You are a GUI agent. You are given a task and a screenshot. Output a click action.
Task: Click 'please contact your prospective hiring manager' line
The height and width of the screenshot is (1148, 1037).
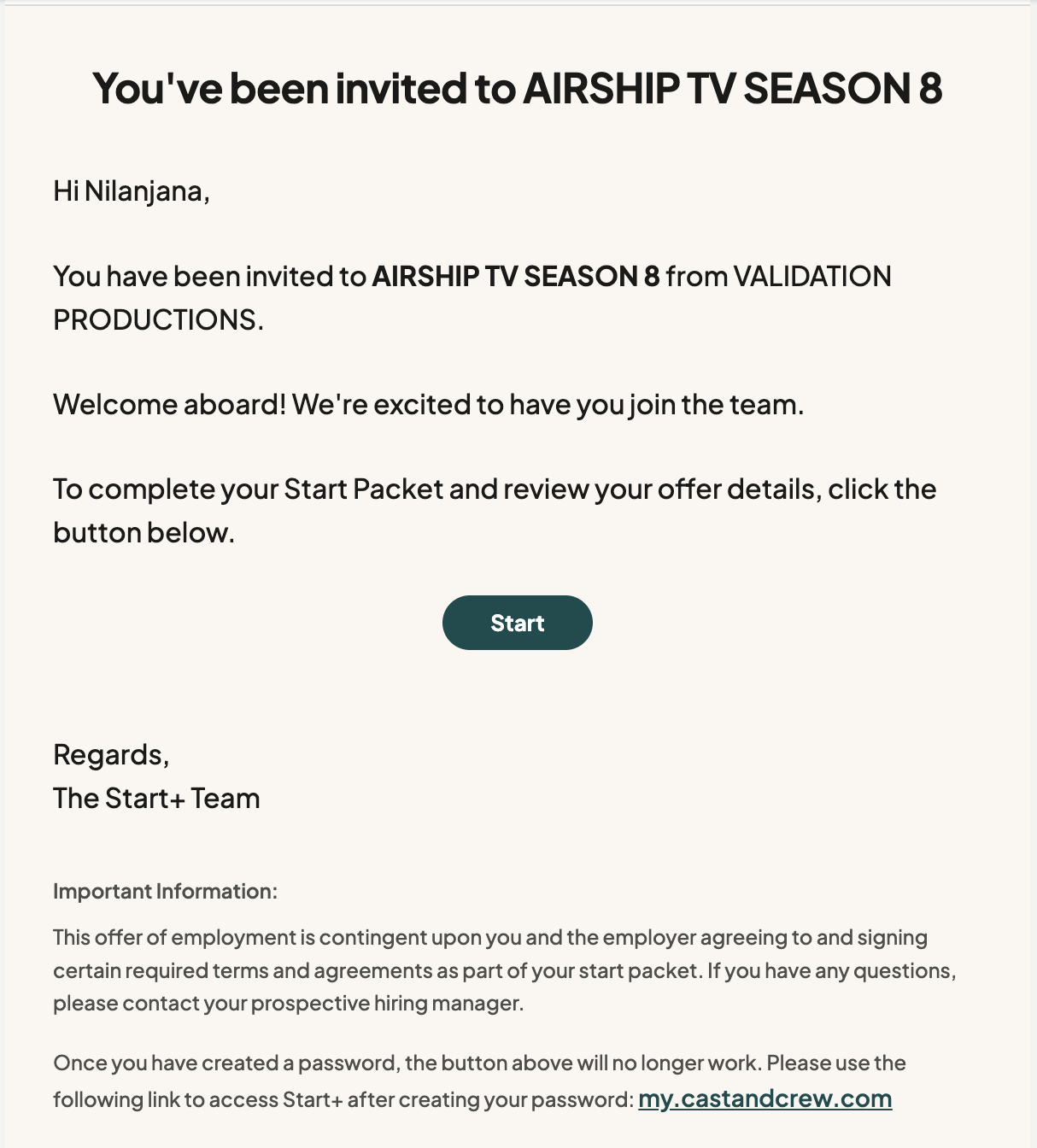[x=288, y=1004]
